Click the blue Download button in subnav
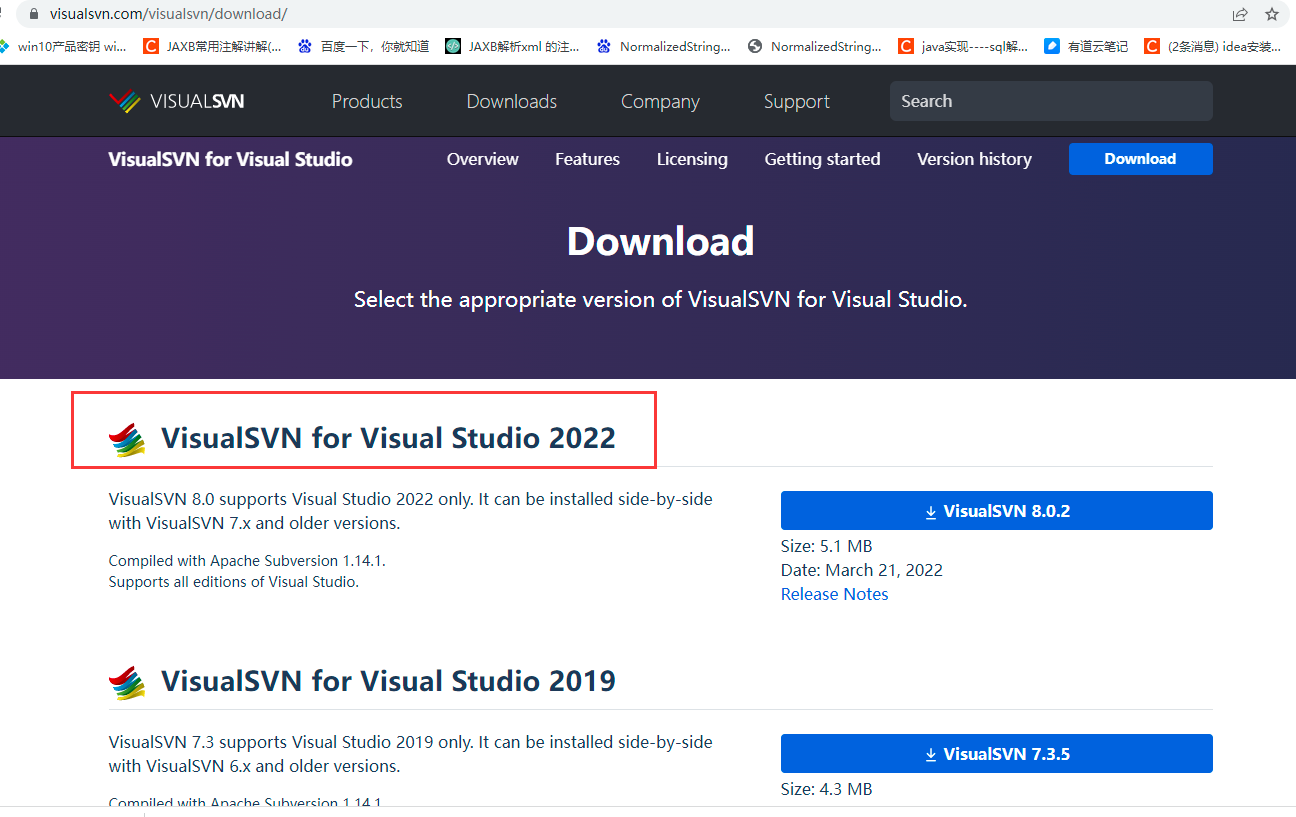 click(x=1141, y=159)
